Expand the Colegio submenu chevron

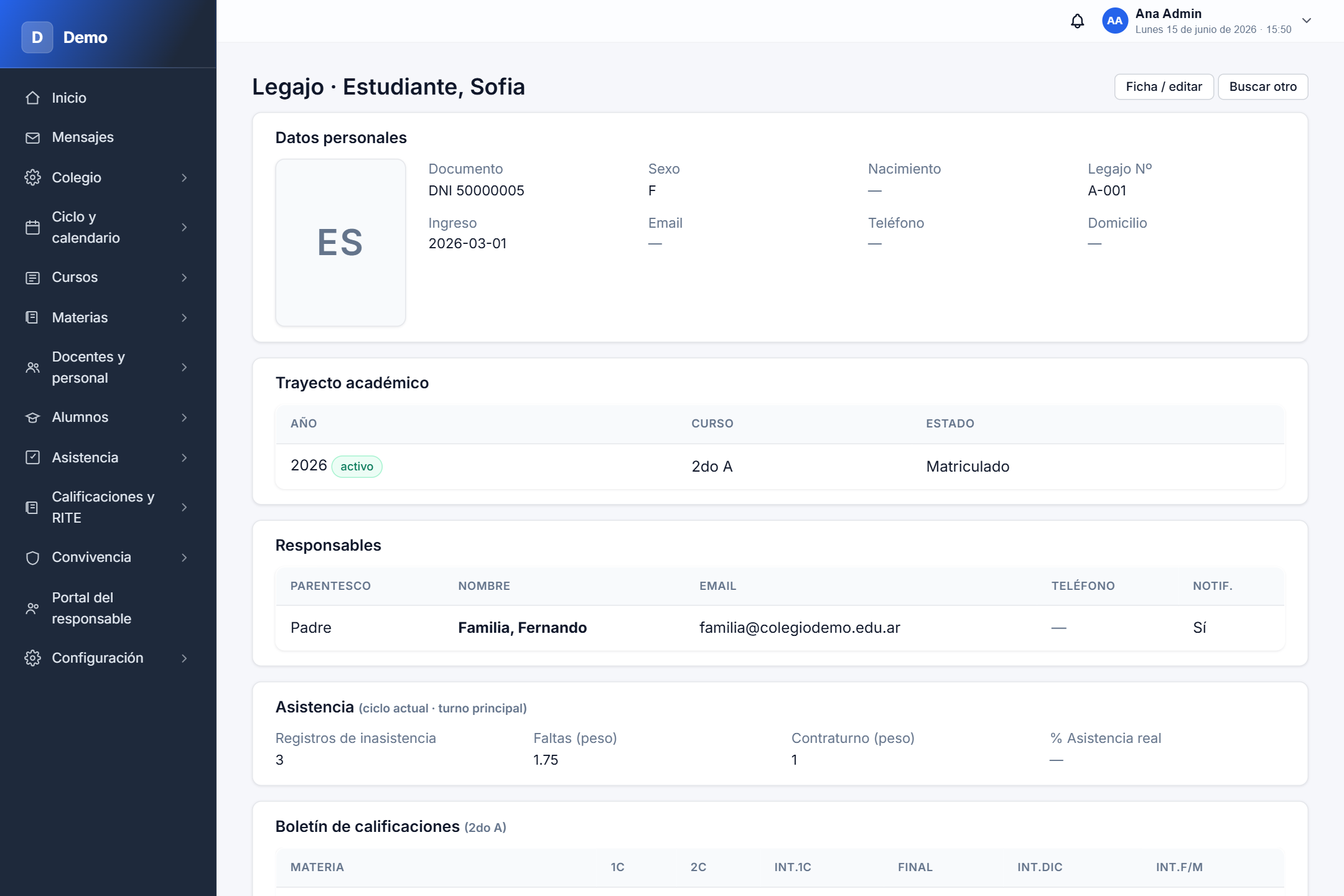184,178
